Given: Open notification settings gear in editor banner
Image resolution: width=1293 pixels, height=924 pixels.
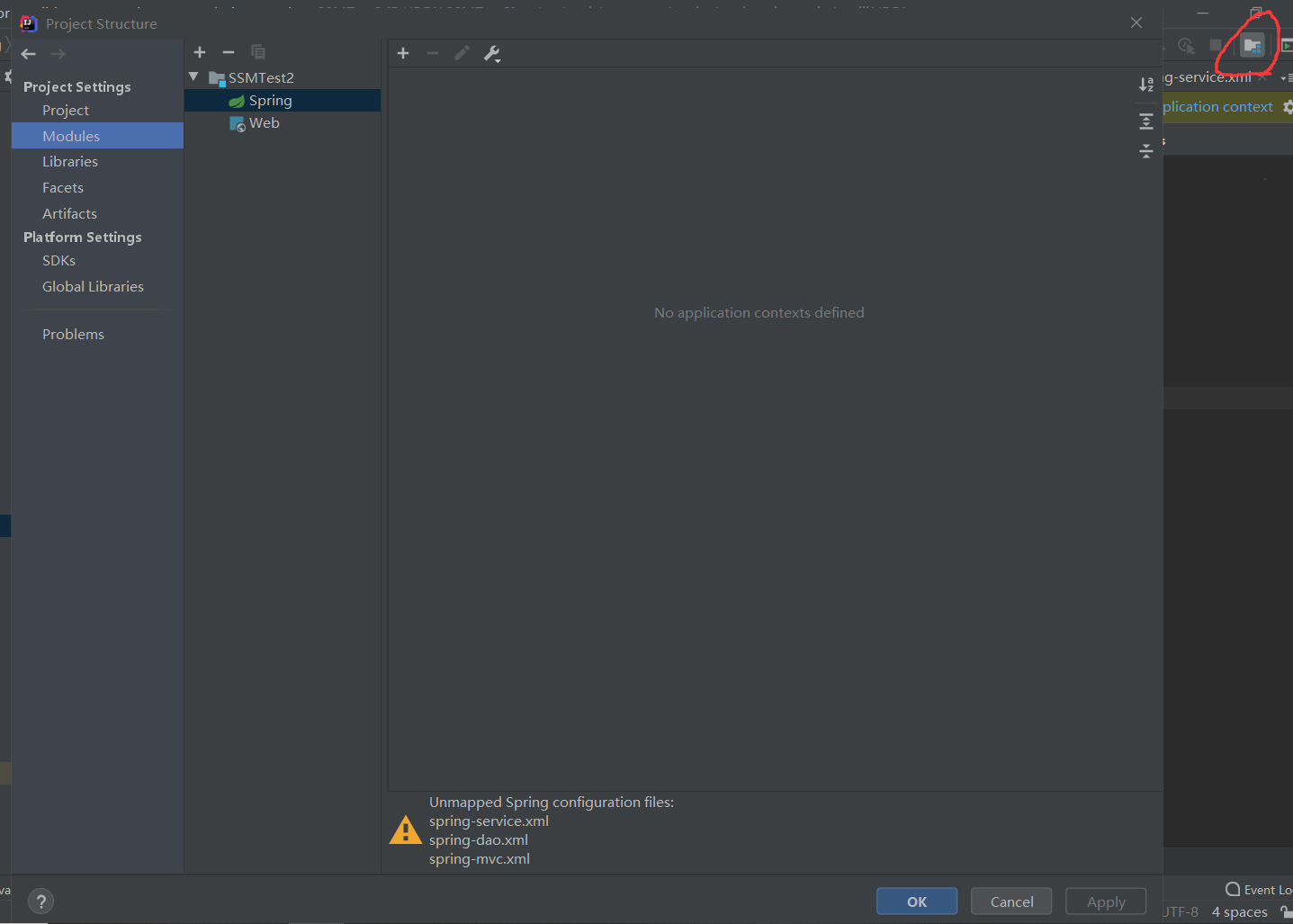Looking at the screenshot, I should point(1288,107).
